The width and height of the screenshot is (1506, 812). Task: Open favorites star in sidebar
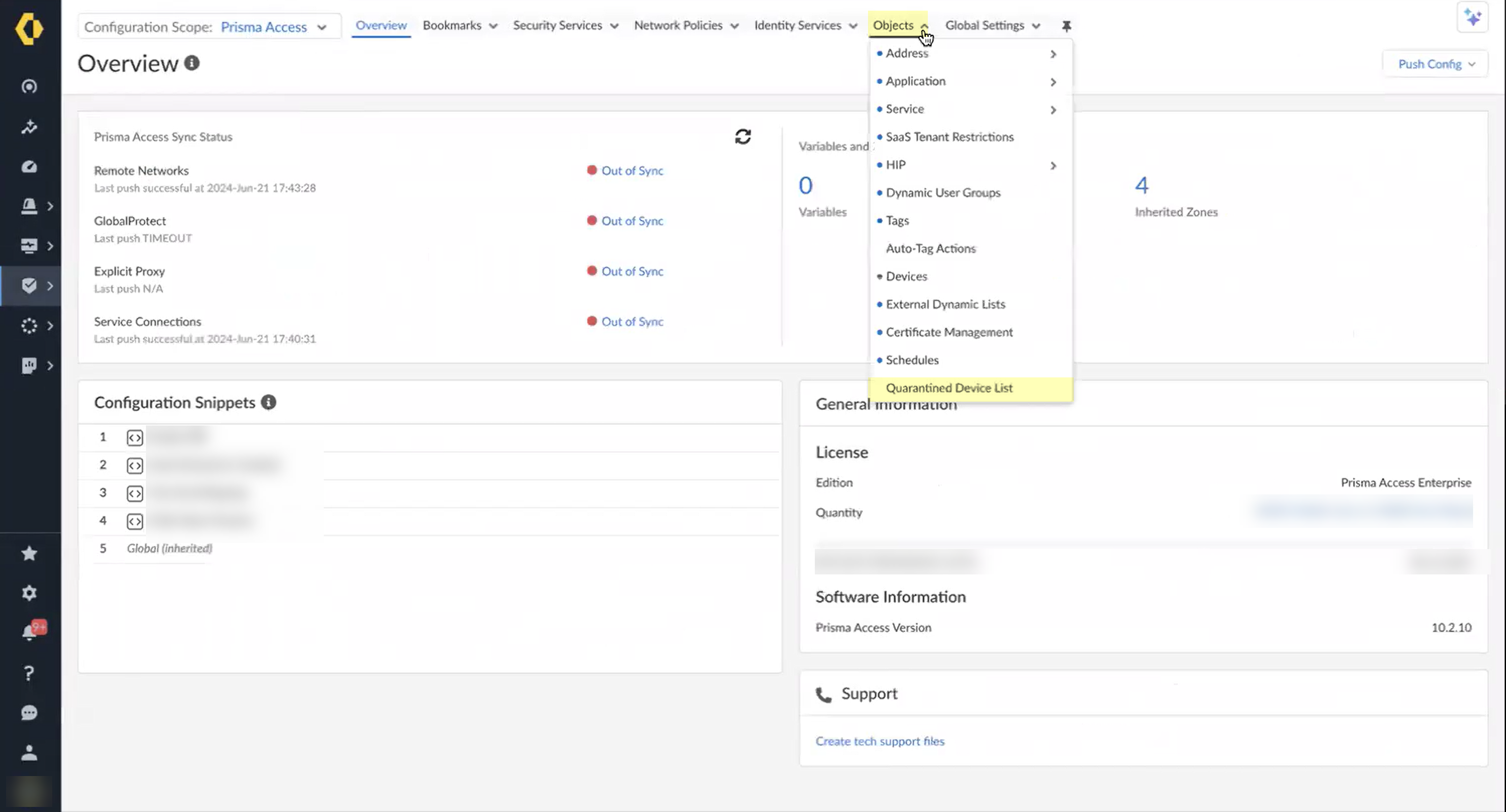29,553
